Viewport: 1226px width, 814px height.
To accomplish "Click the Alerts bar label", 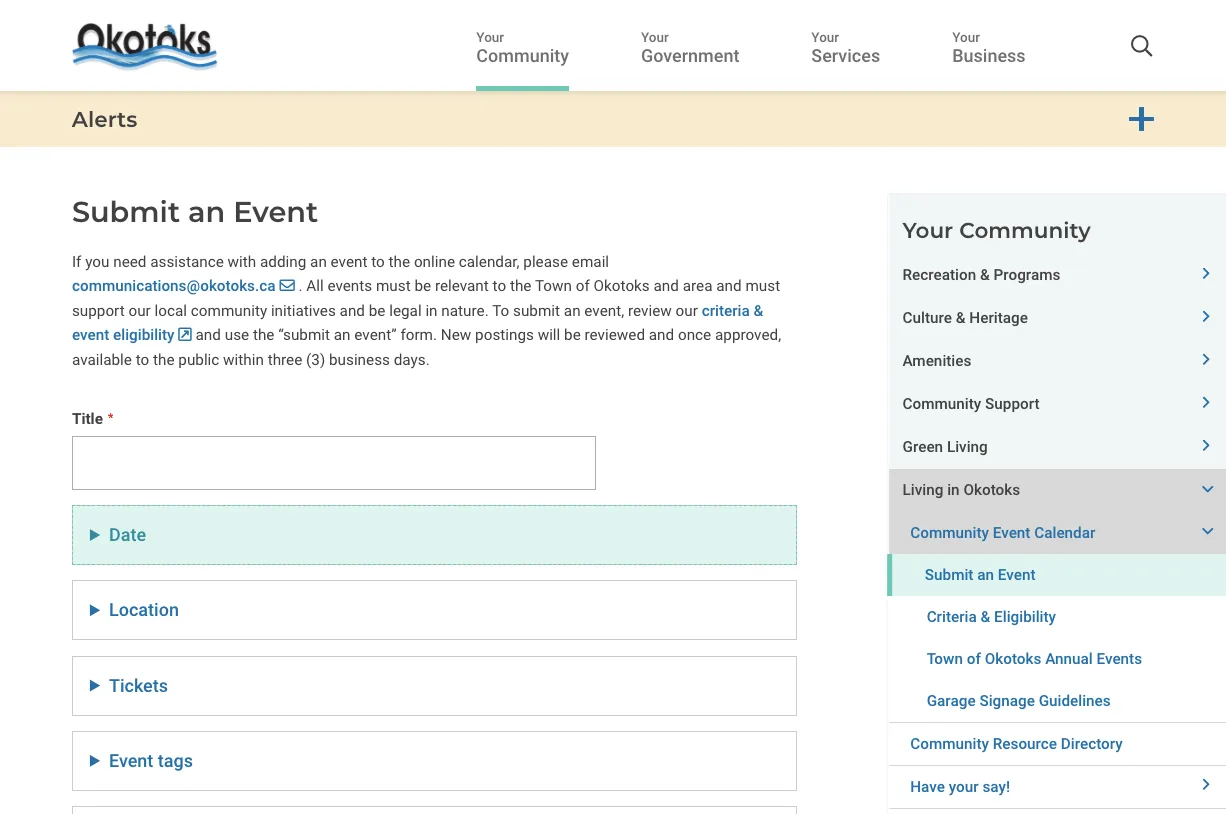I will (x=105, y=120).
